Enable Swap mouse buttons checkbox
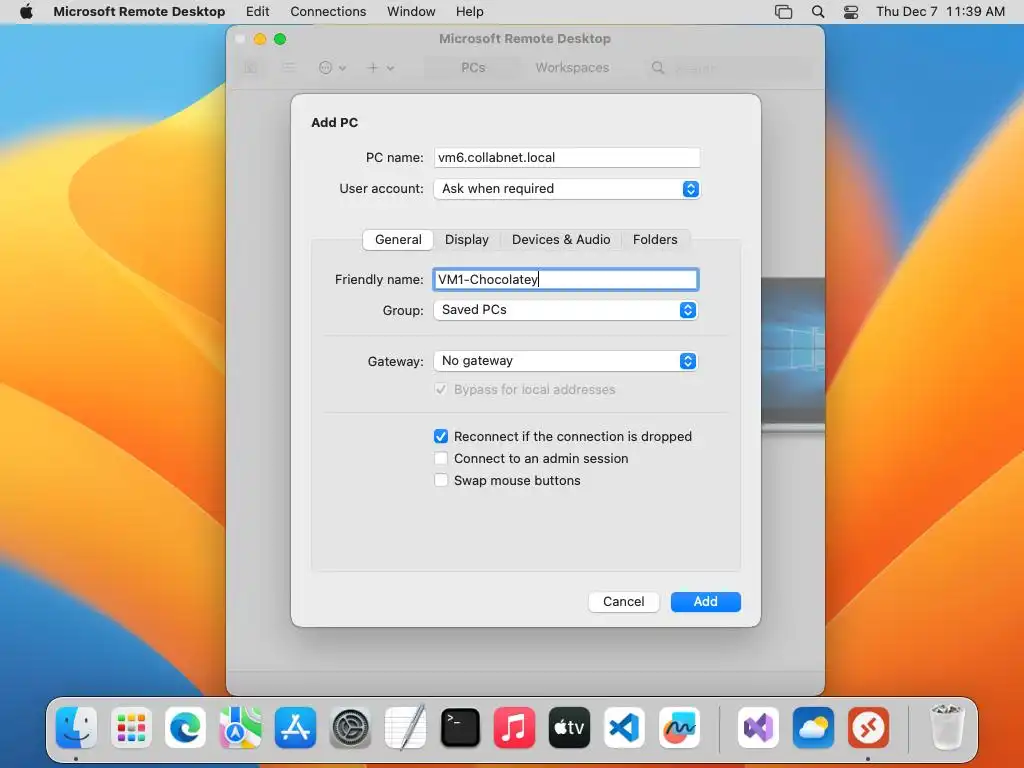The height and width of the screenshot is (768, 1024). pyautogui.click(x=441, y=481)
